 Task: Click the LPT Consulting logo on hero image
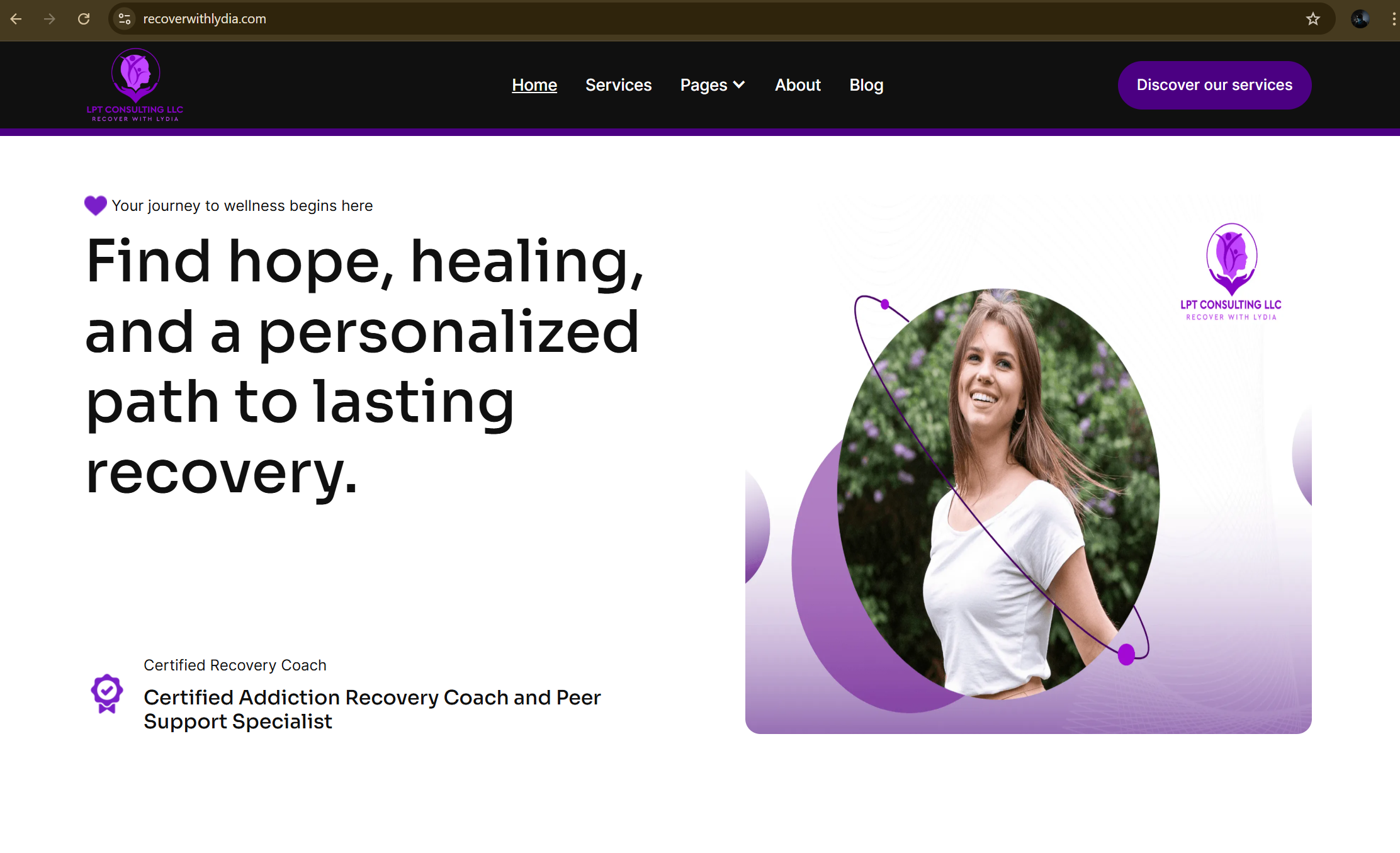coord(1231,272)
